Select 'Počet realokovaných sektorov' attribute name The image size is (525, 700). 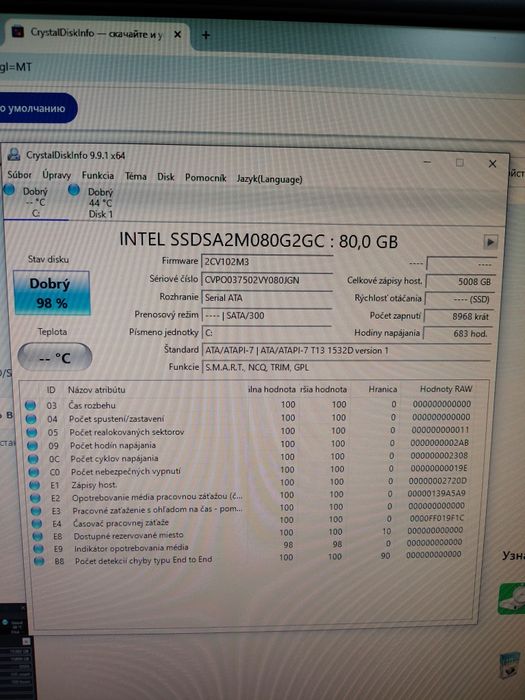point(127,432)
